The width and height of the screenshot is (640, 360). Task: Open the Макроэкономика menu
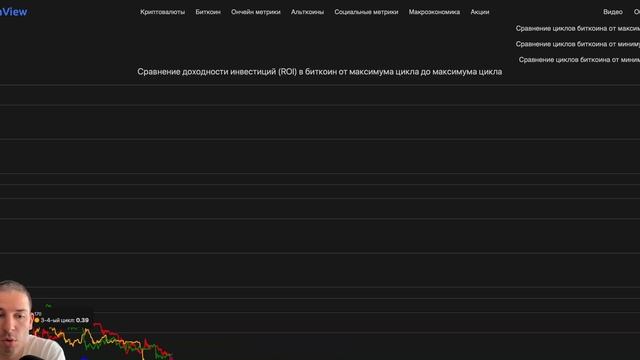pyautogui.click(x=434, y=12)
